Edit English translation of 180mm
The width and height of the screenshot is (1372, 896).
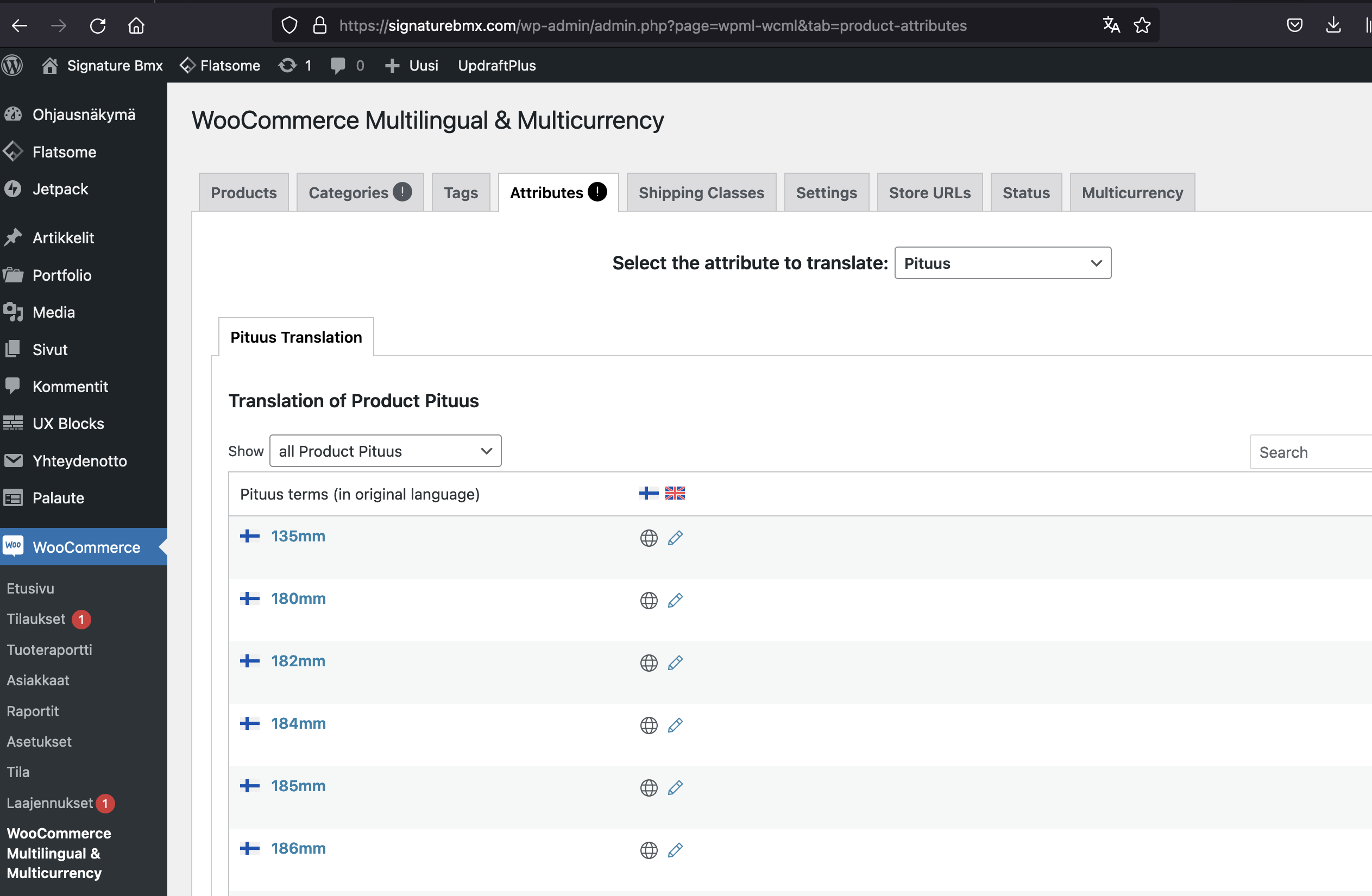coord(675,601)
